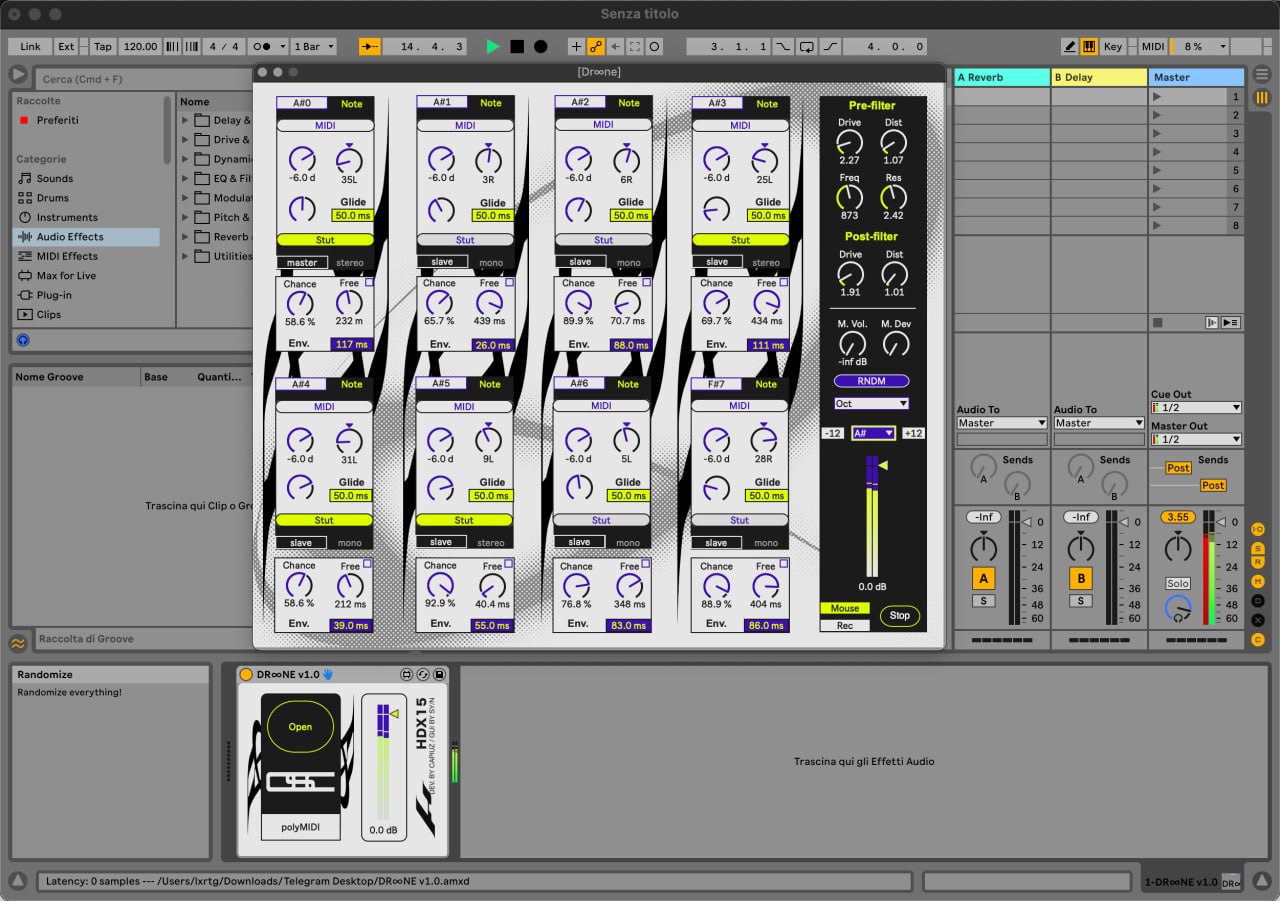Screen dimensions: 1280x901
Task: Expand the Delay & Loop folder
Action: tap(186, 121)
